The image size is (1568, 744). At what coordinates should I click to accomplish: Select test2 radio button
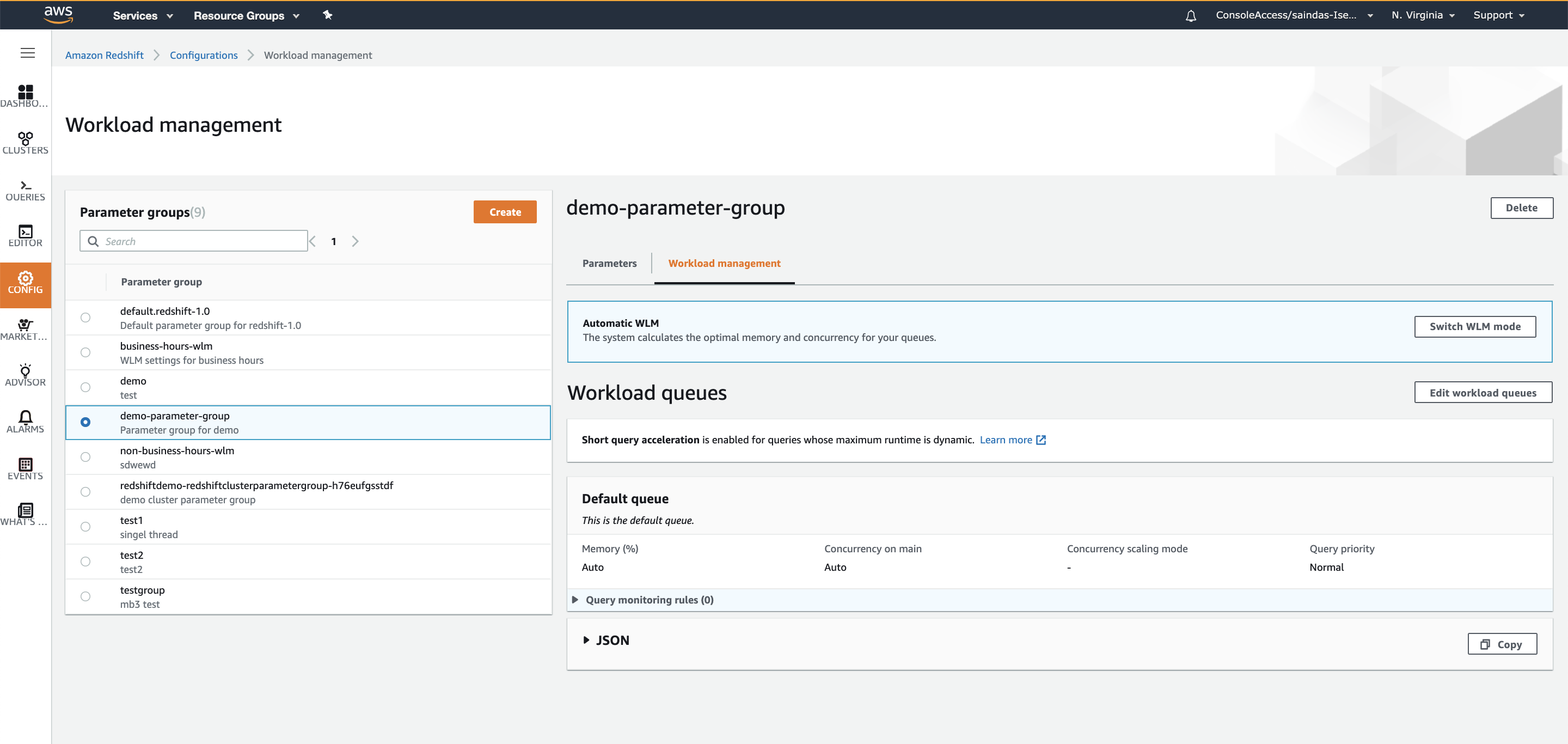pos(85,562)
